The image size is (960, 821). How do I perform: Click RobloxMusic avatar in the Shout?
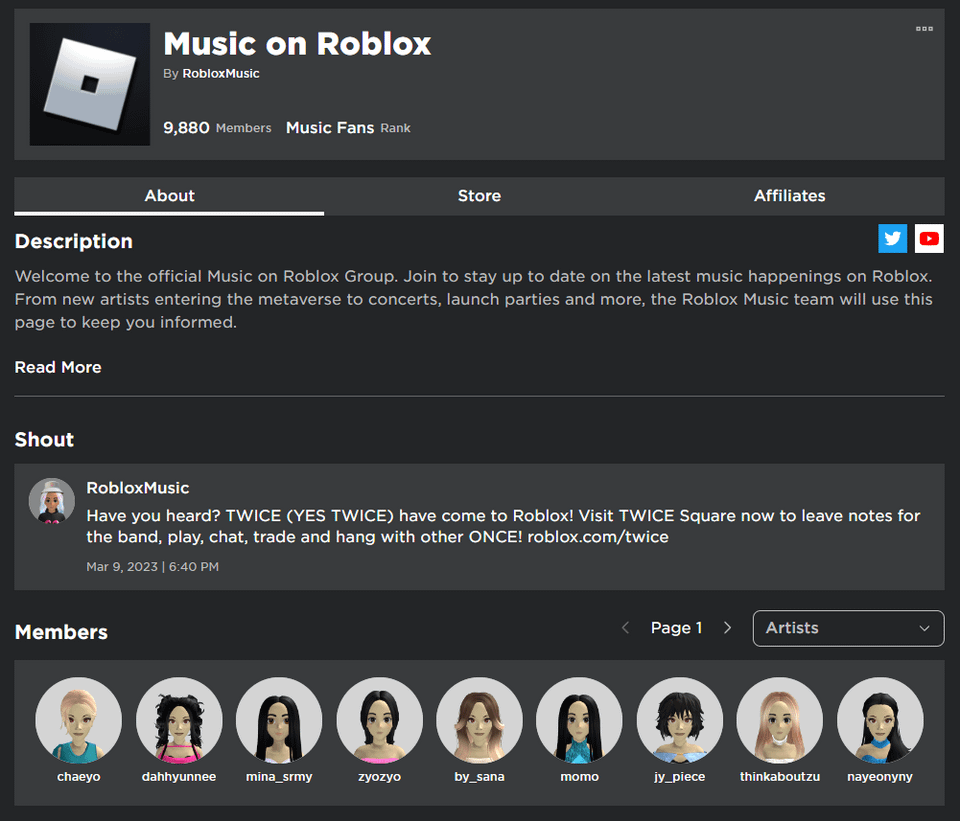52,501
